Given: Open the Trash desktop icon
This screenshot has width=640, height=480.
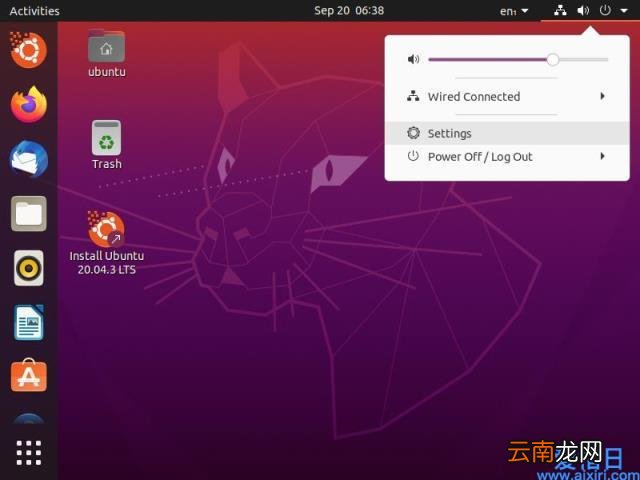Looking at the screenshot, I should click(x=107, y=145).
